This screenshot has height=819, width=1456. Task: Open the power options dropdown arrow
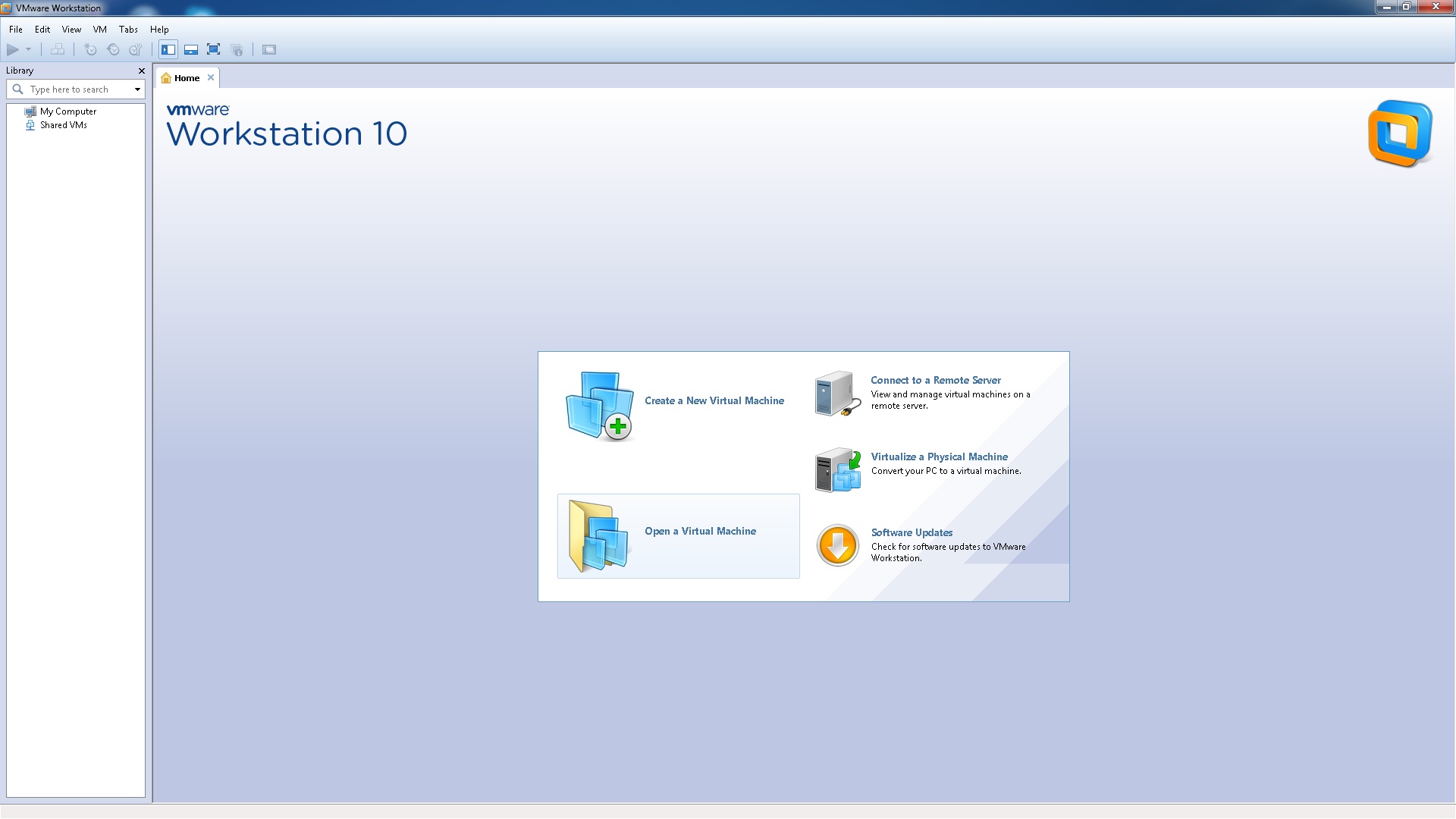pos(29,50)
